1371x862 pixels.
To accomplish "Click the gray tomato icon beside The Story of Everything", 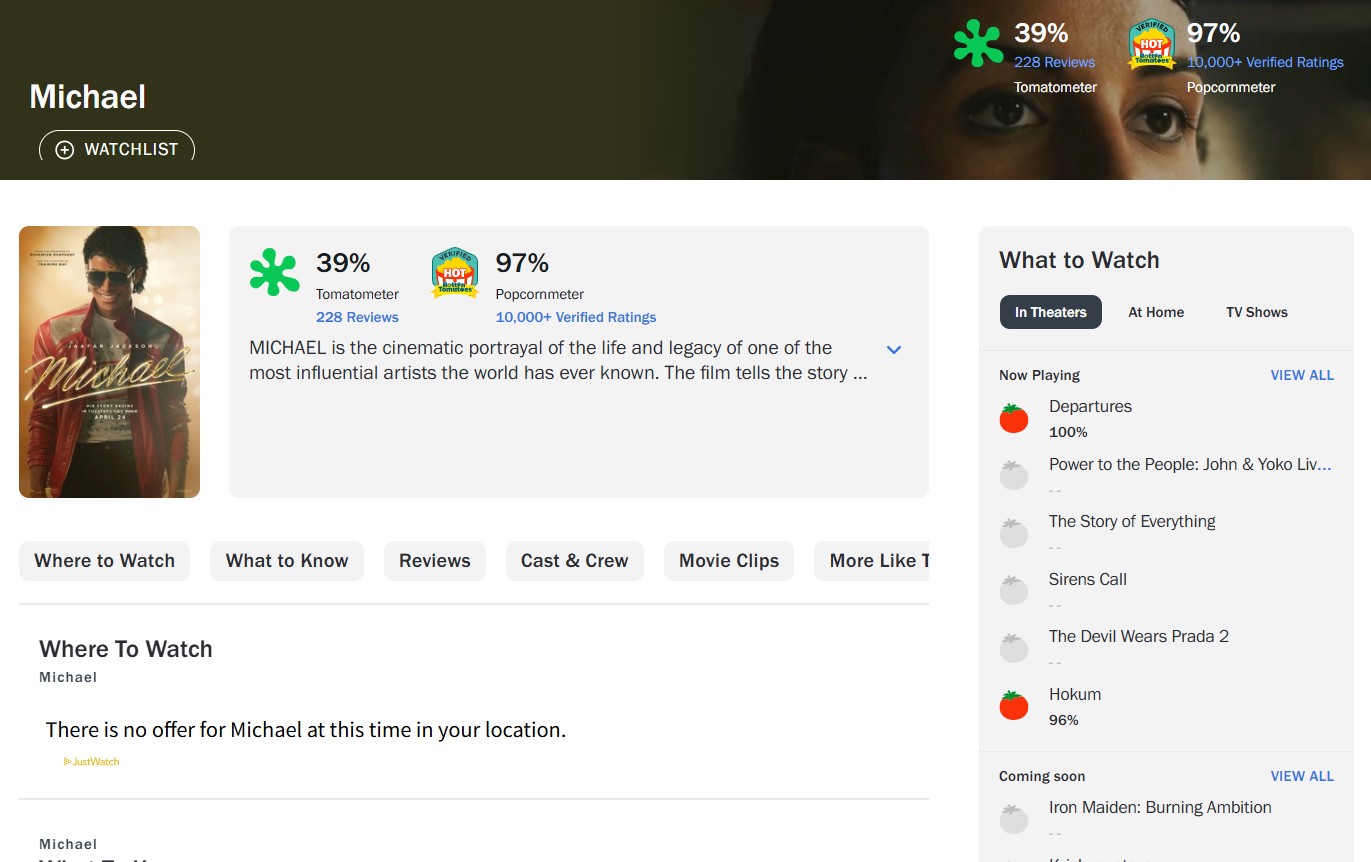I will coord(1014,533).
